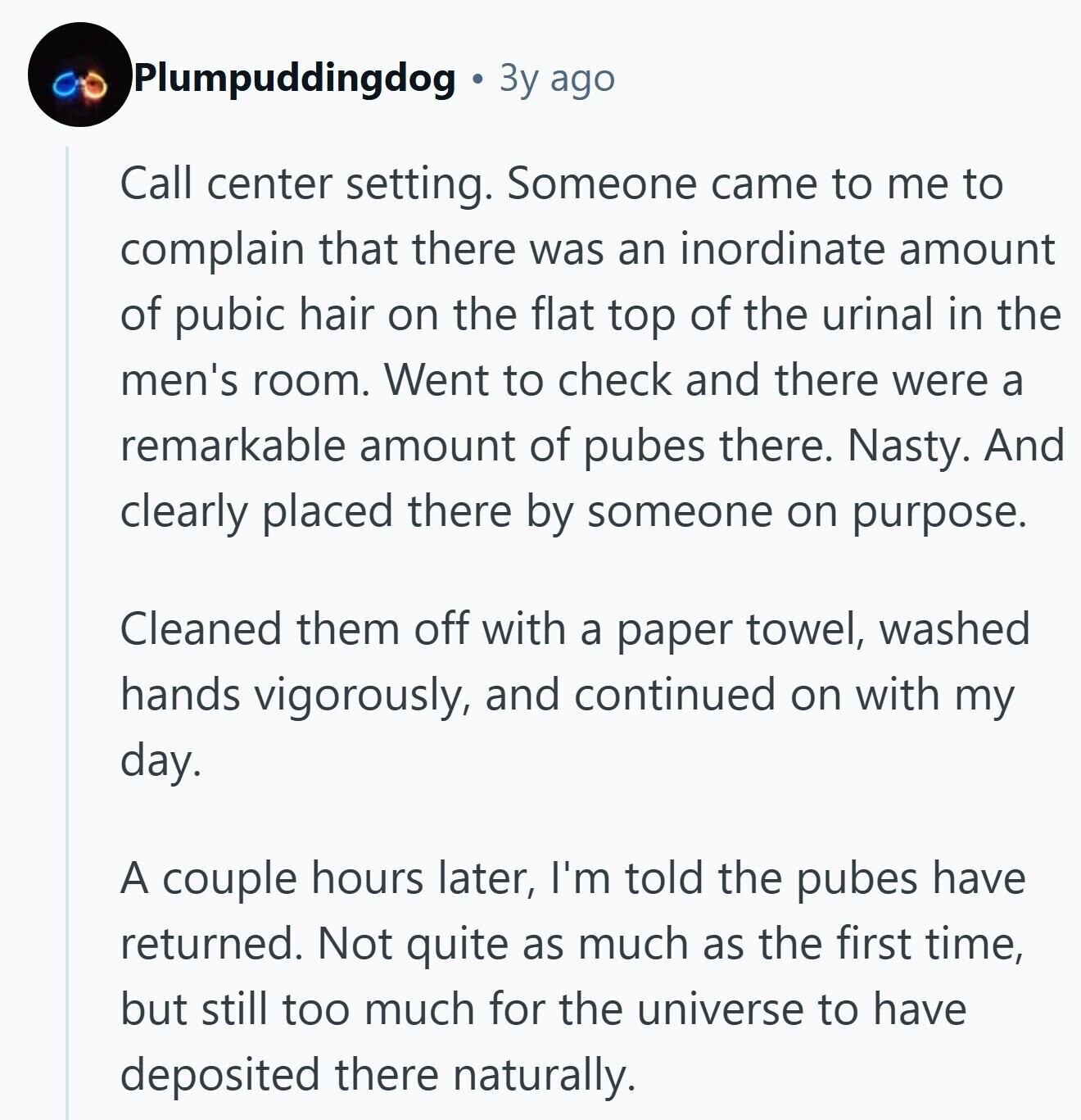The image size is (1081, 1120).
Task: Click the "3y ago" comment timestamp
Action: coord(557,79)
